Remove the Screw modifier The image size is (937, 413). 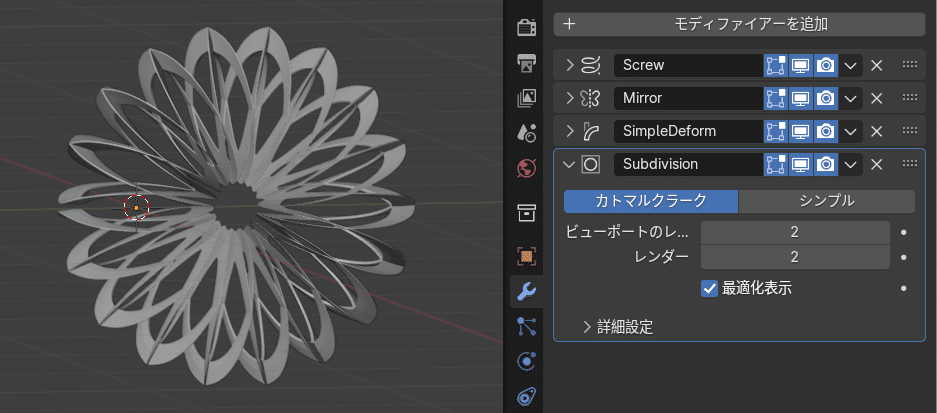pyautogui.click(x=877, y=65)
